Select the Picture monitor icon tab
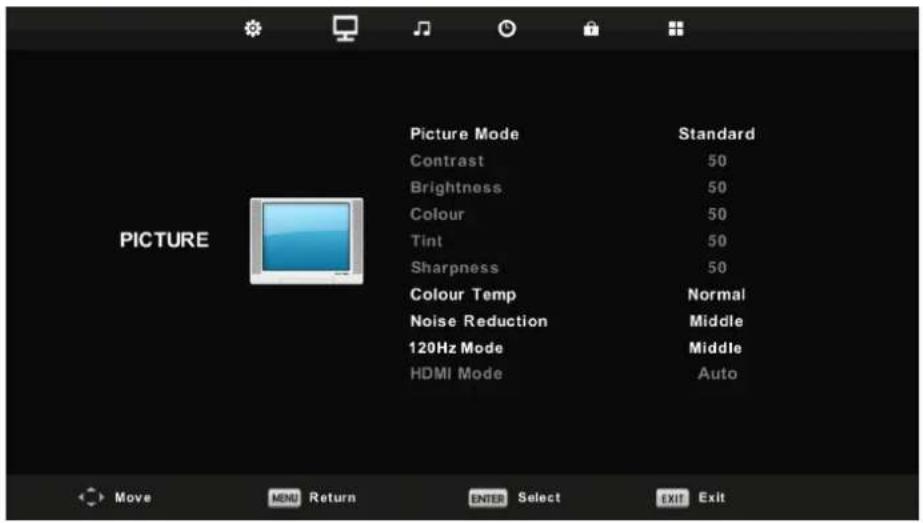 [x=345, y=28]
